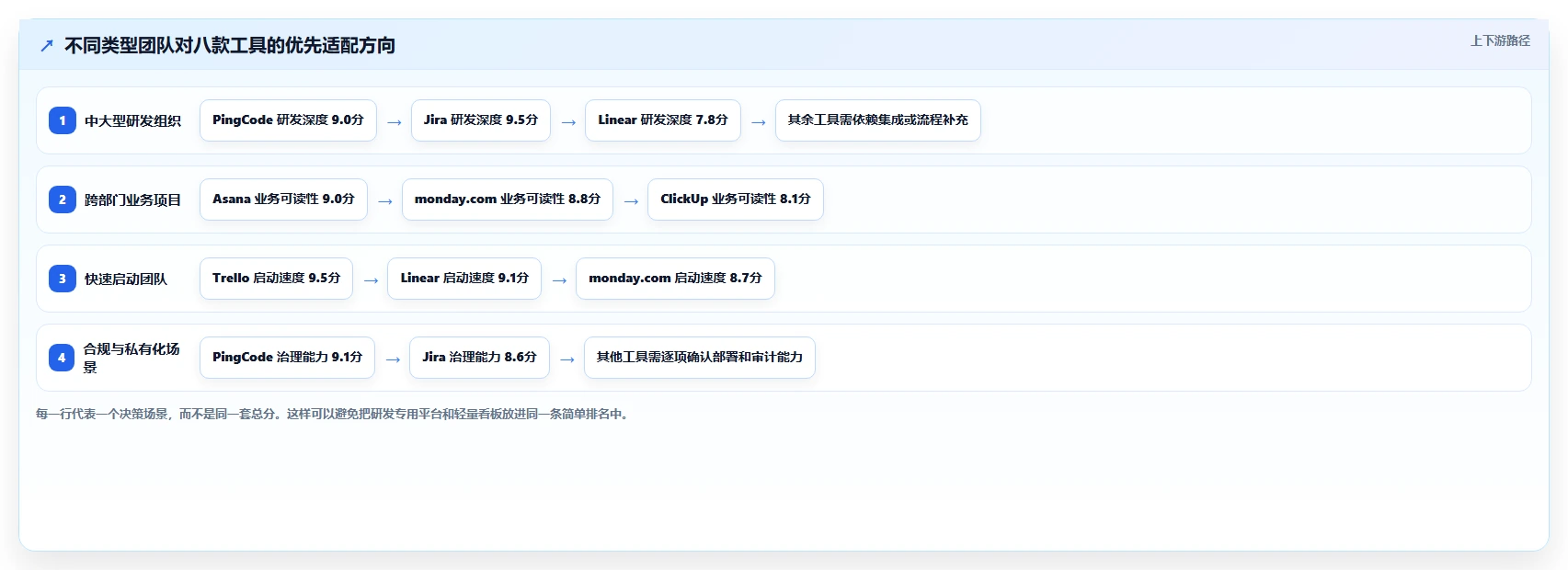Viewport: 1568px width, 570px height.
Task: Select the Asana 业务可读性 9.0分 chip
Action: tap(283, 199)
